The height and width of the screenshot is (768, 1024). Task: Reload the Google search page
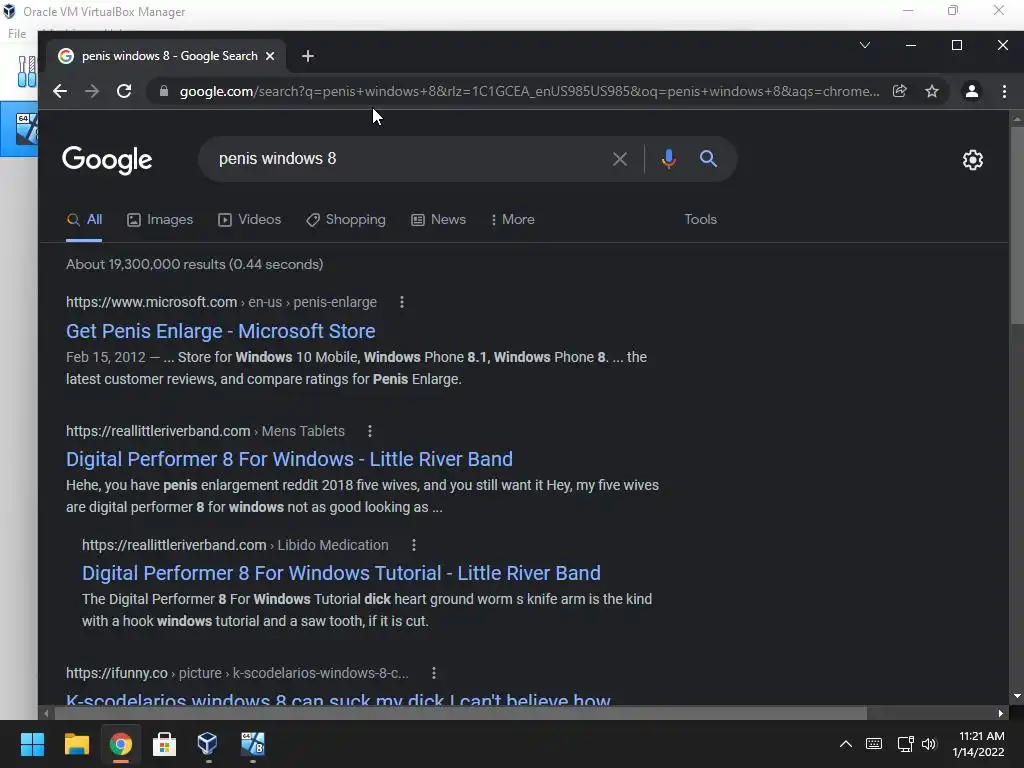(124, 91)
